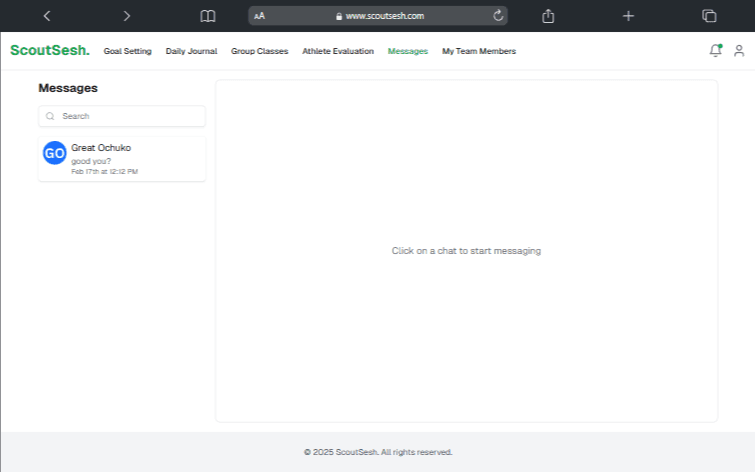Click Safari back arrow
The height and width of the screenshot is (472, 755).
(47, 16)
